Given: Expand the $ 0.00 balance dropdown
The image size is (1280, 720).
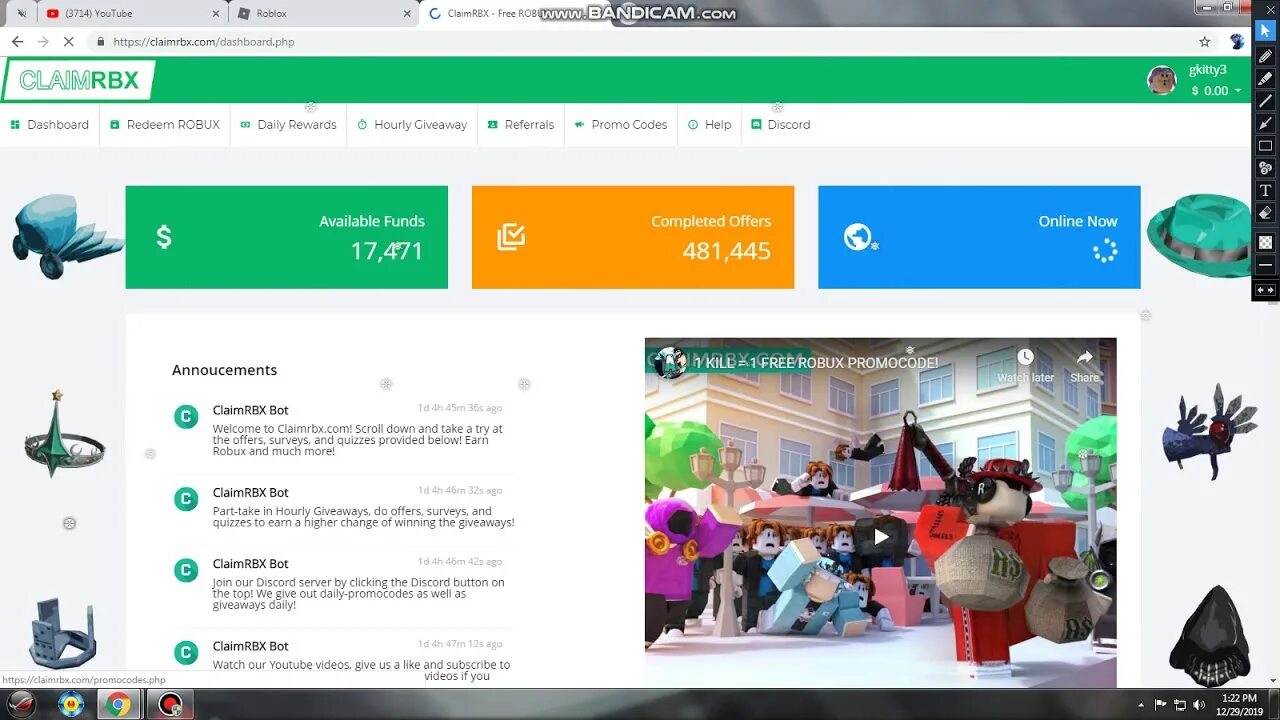Looking at the screenshot, I should [x=1216, y=91].
